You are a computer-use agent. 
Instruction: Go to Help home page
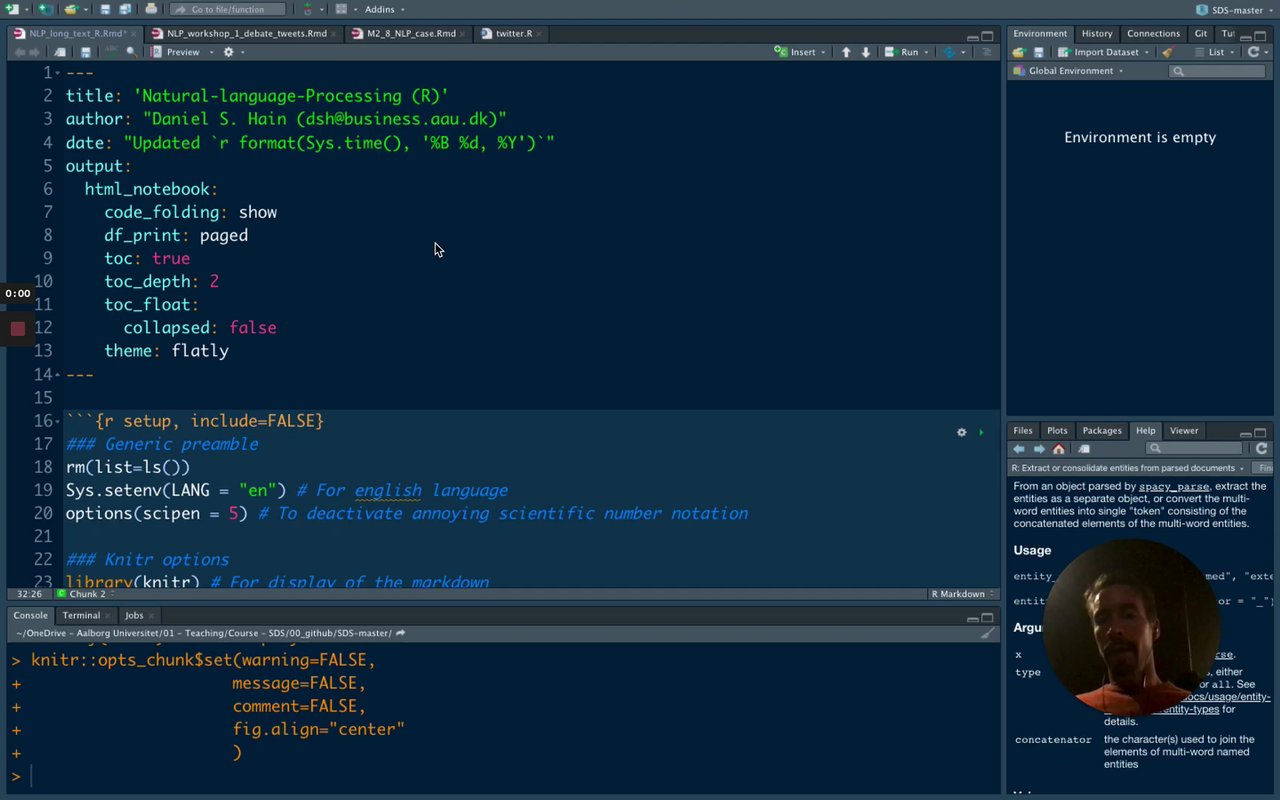(x=1059, y=449)
